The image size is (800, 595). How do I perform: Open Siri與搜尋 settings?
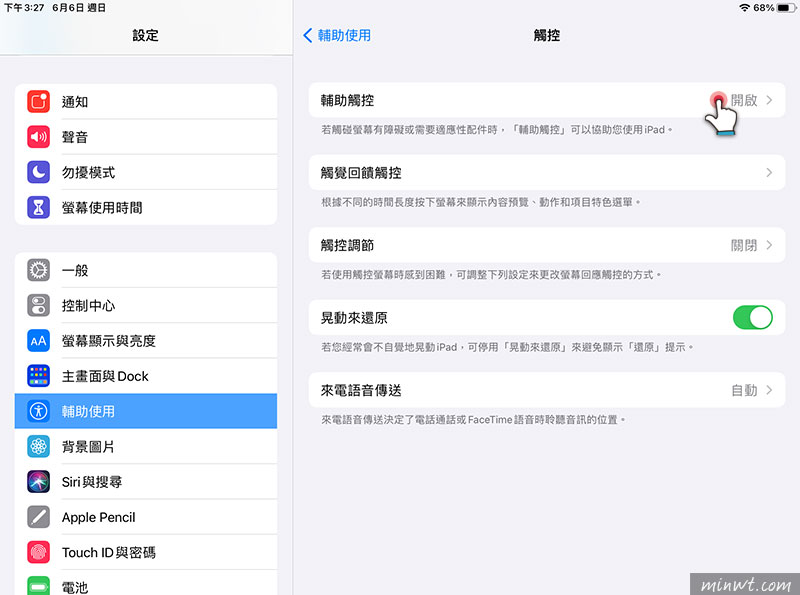coord(146,481)
